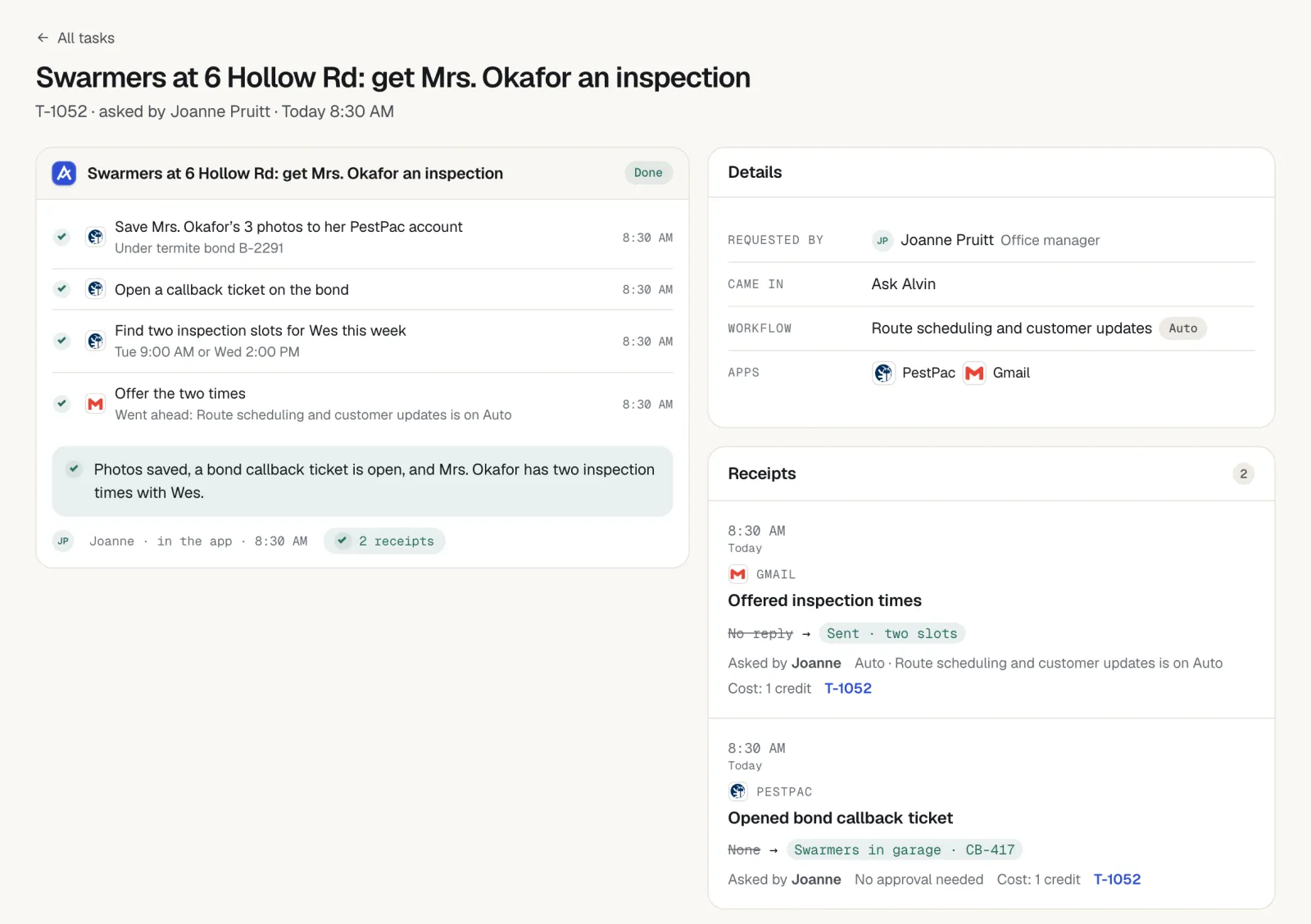
Task: Click Swarmers in garage · CB-417 tag
Action: [x=904, y=849]
